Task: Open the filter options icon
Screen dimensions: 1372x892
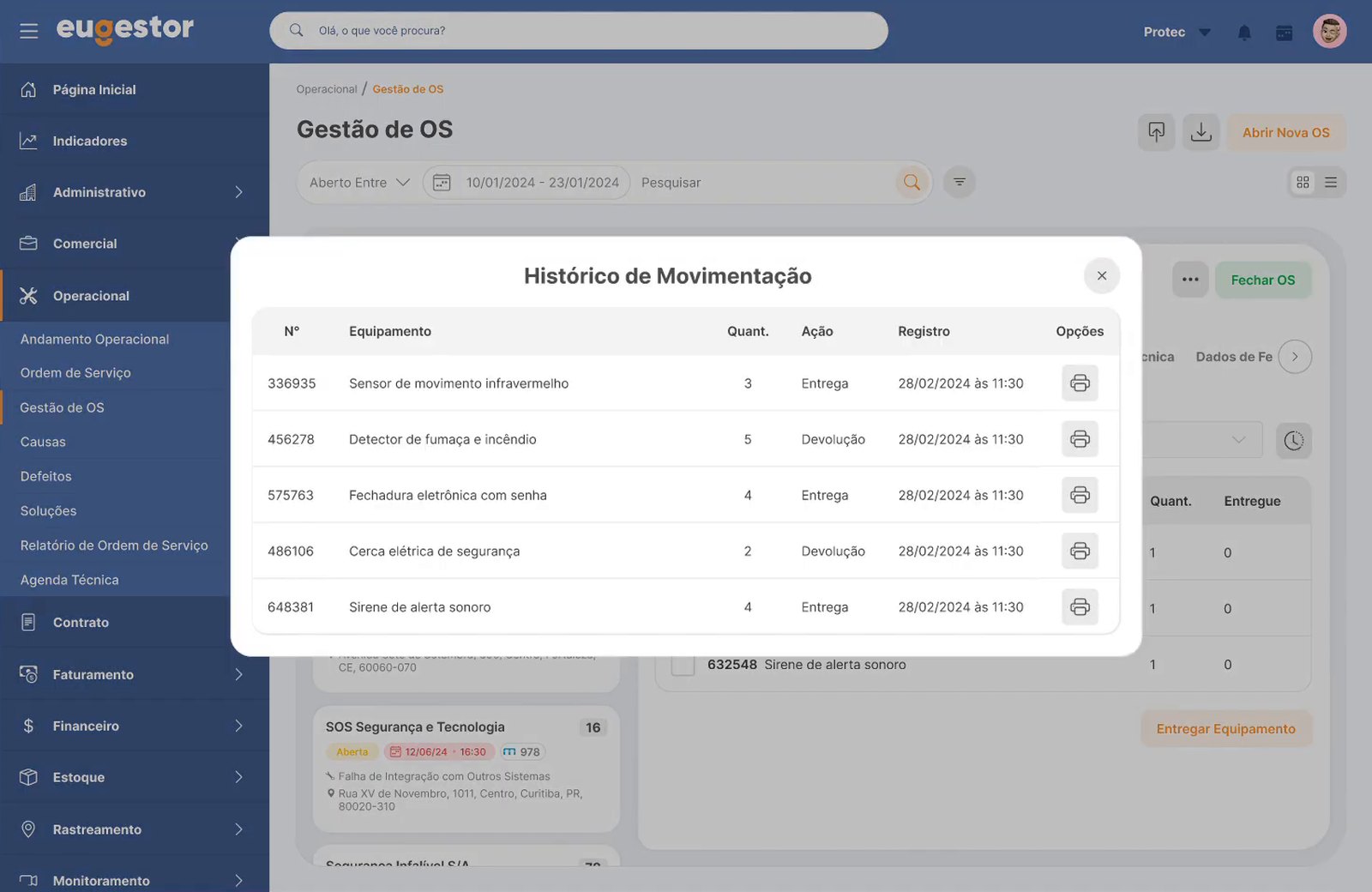Action: [x=960, y=182]
